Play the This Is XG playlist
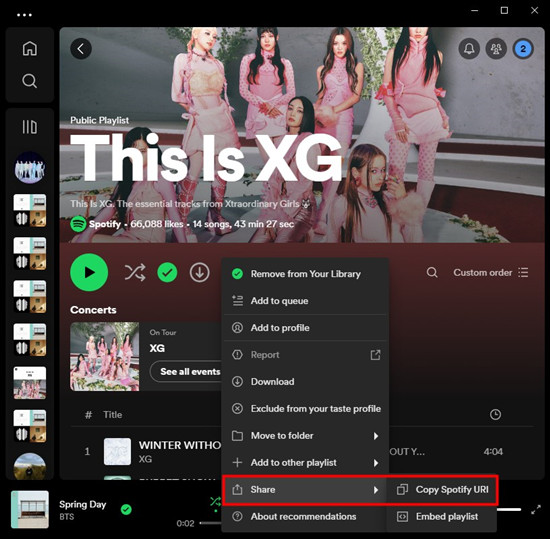Image resolution: width=550 pixels, height=539 pixels. pyautogui.click(x=89, y=272)
